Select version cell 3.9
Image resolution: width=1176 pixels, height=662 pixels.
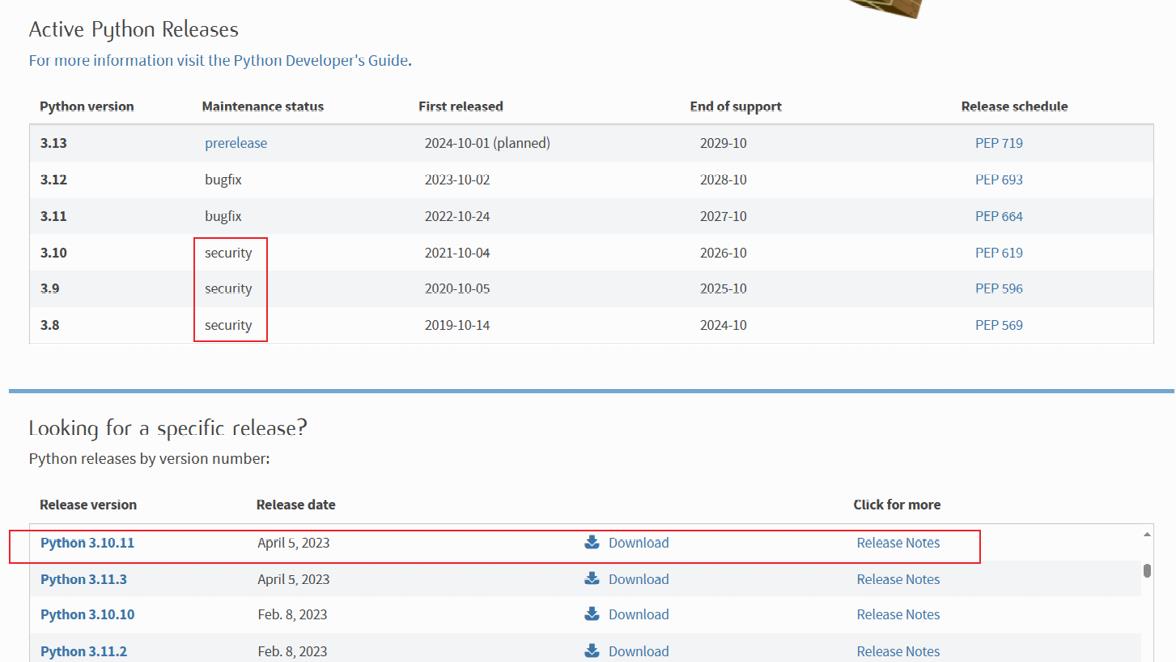(50, 288)
